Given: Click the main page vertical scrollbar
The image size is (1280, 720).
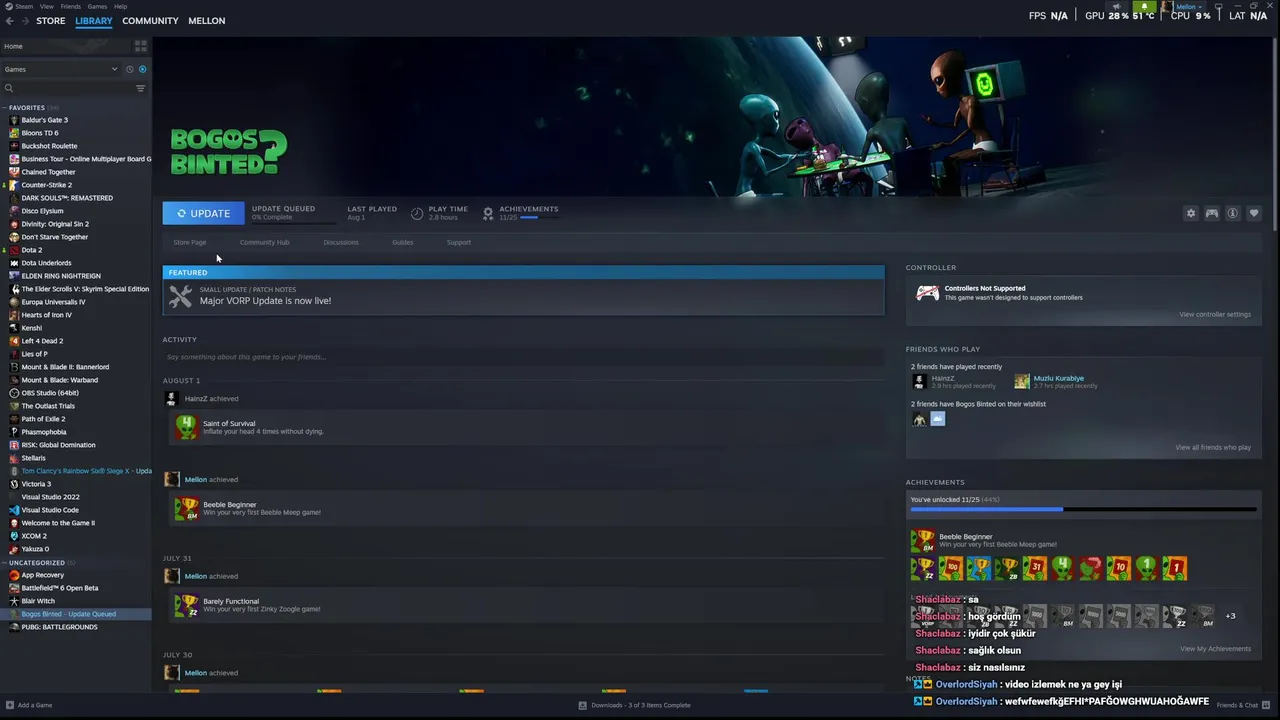Looking at the screenshot, I should tap(1276, 135).
